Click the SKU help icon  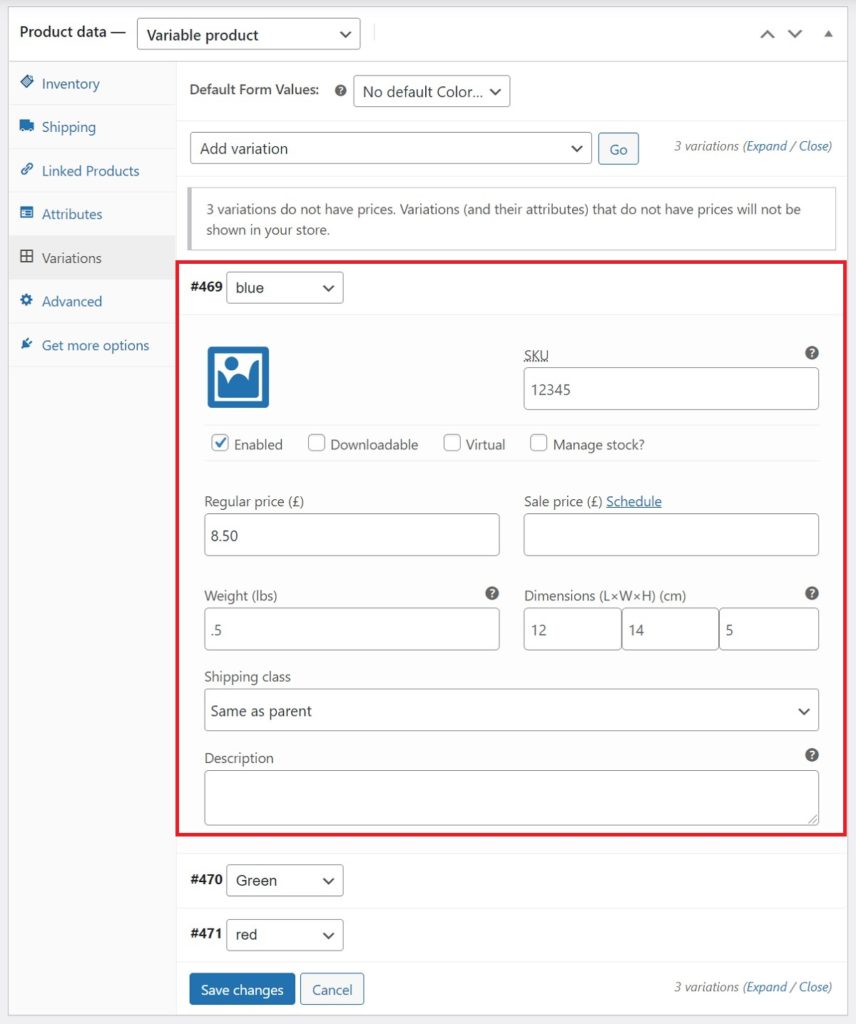click(x=812, y=353)
